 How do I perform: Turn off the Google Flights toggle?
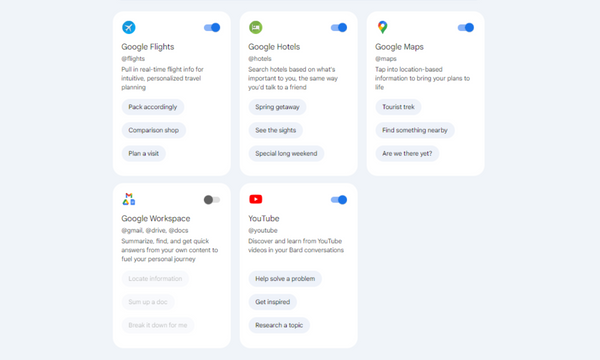[x=212, y=28]
